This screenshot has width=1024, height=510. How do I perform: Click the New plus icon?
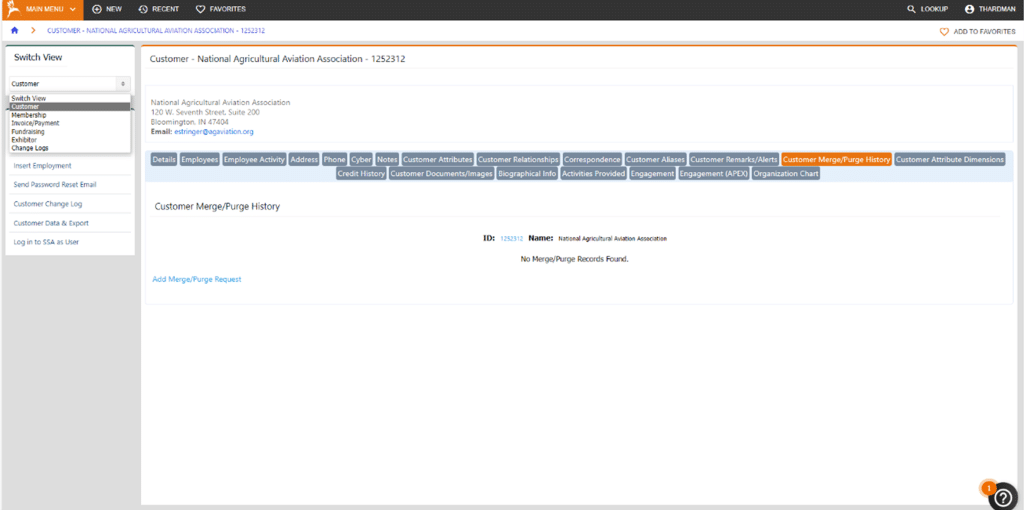(x=97, y=9)
